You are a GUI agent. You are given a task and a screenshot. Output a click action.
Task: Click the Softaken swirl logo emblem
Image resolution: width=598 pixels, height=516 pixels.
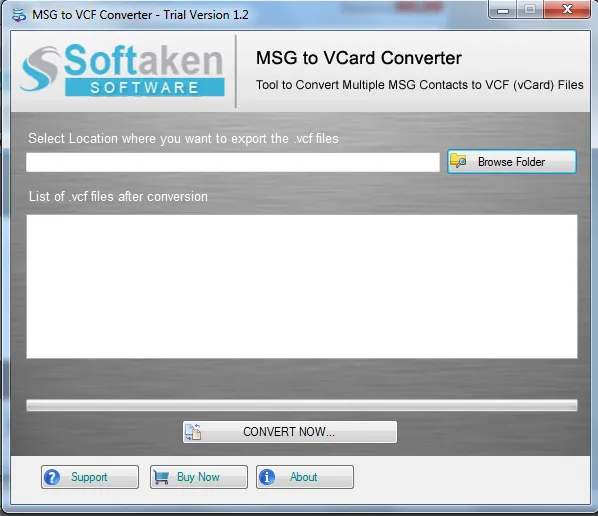(x=39, y=69)
